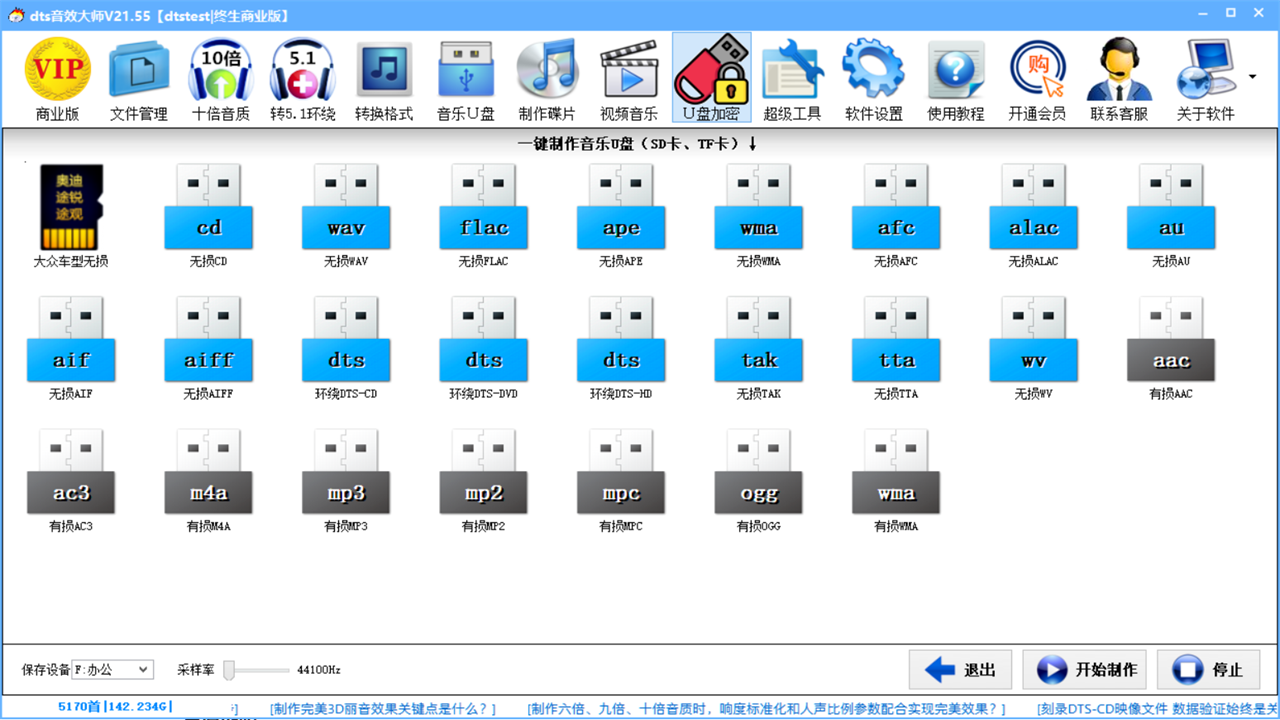Open the 转5.1环绕 surround converter
Screen dimensions: 1280x720
tap(302, 79)
